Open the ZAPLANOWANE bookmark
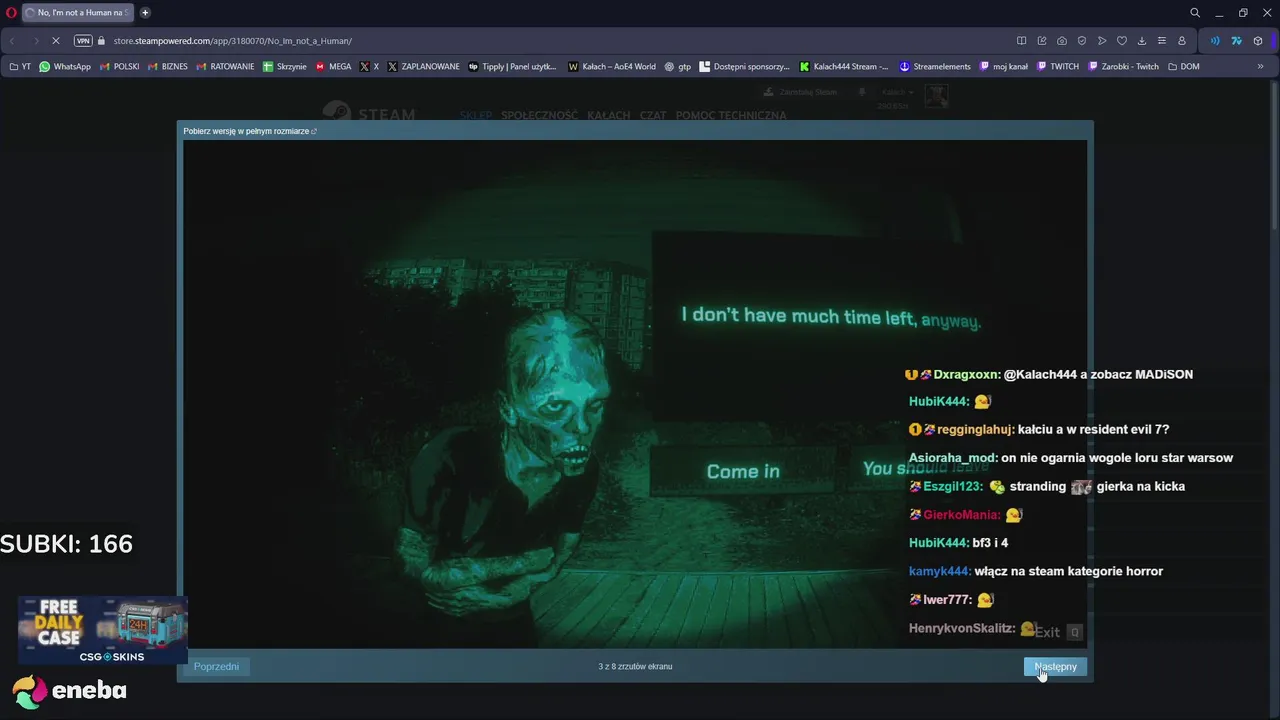Viewport: 1280px width, 720px height. tap(423, 66)
